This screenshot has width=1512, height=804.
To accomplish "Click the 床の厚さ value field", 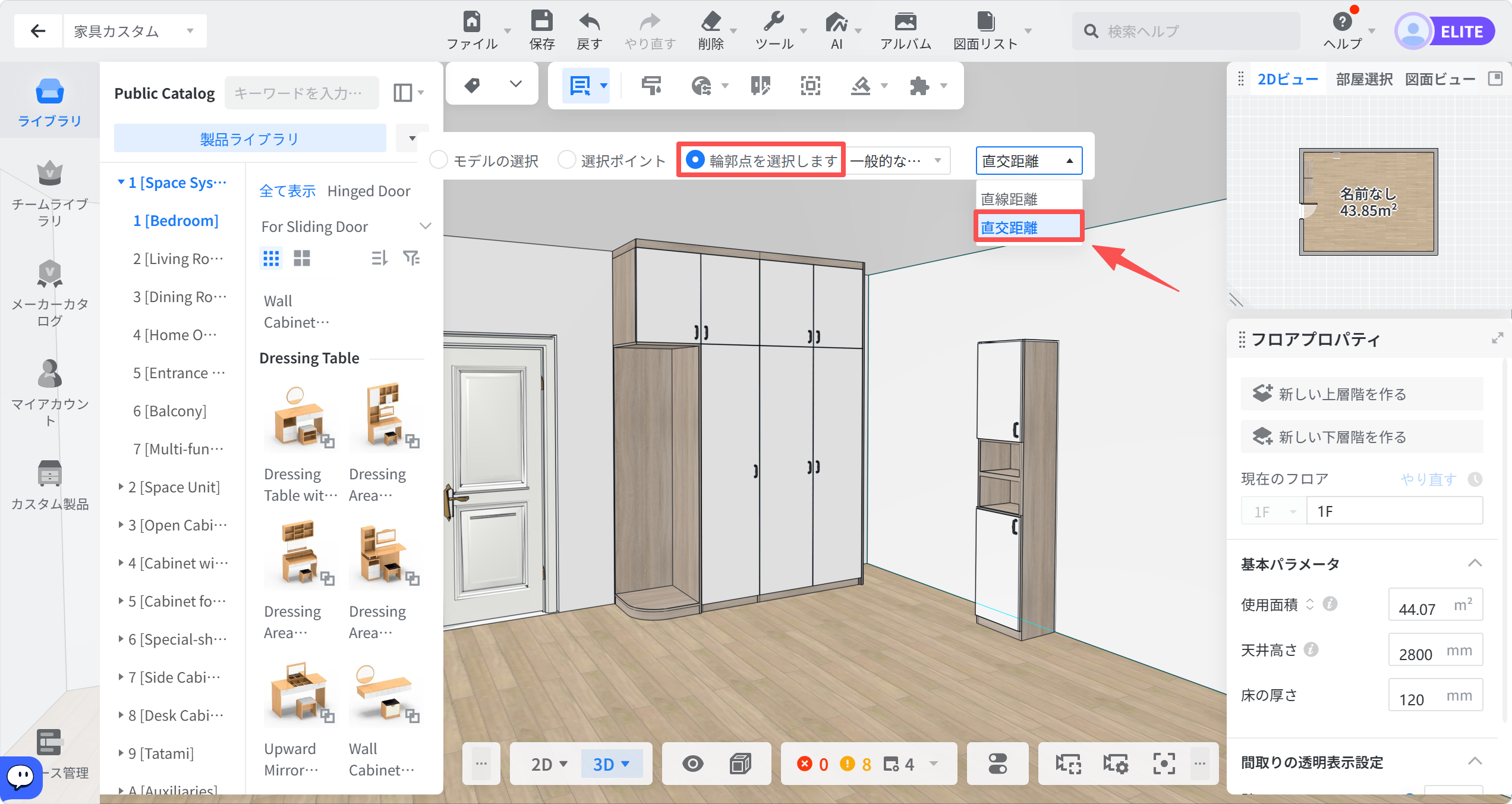I will click(x=1435, y=695).
